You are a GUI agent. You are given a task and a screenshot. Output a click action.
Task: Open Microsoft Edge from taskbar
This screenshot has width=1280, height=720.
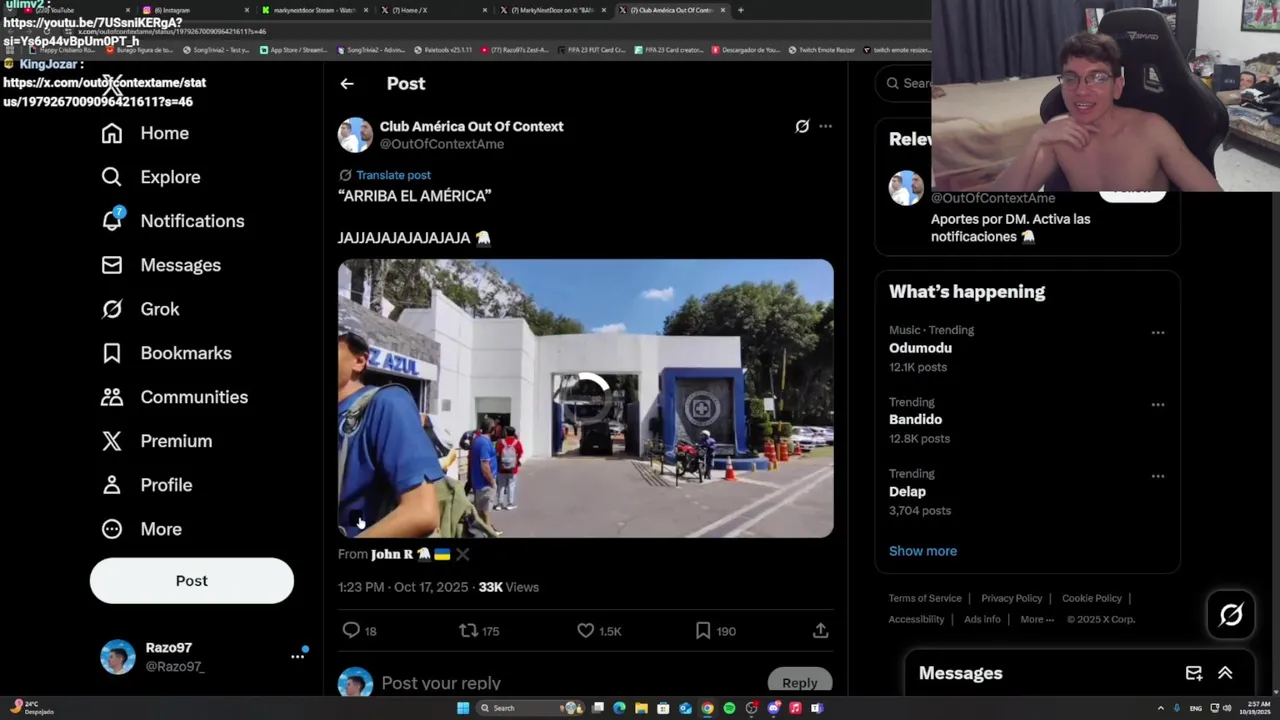(619, 708)
